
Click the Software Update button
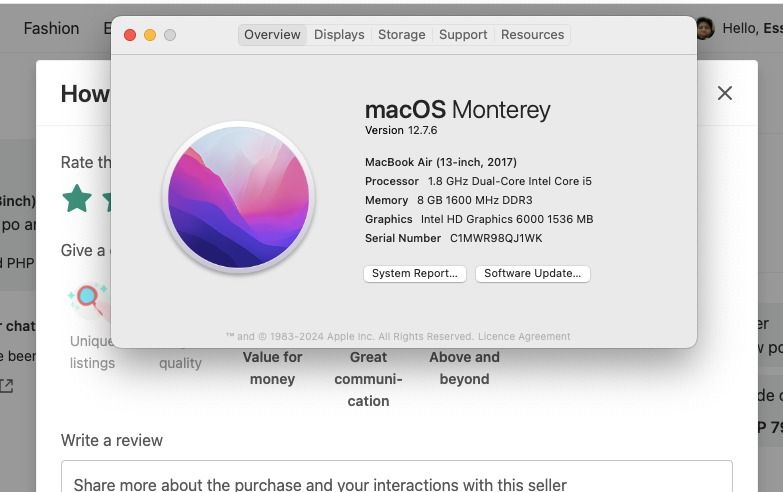click(532, 273)
